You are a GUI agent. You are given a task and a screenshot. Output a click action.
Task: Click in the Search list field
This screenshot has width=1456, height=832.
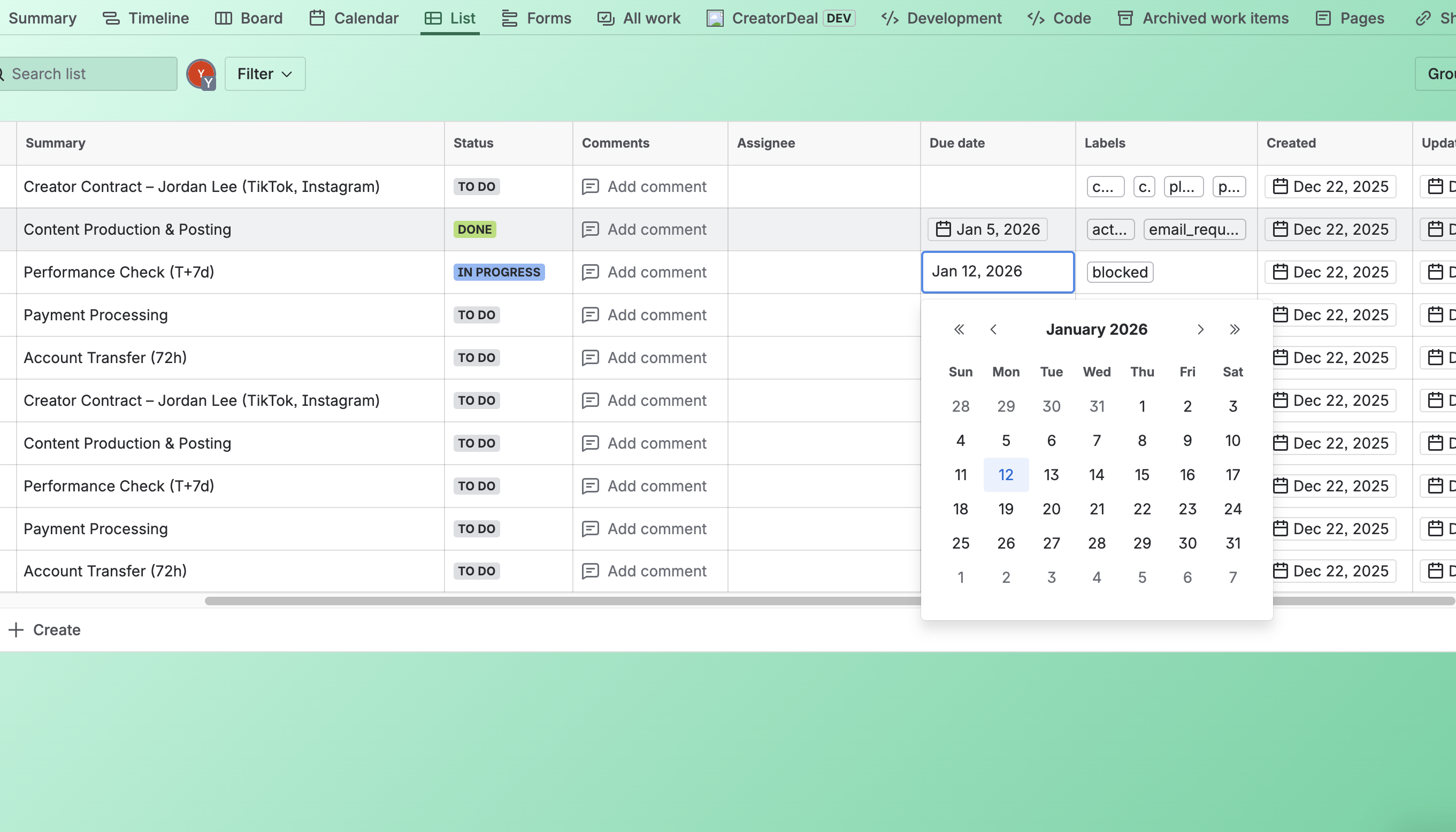click(89, 74)
